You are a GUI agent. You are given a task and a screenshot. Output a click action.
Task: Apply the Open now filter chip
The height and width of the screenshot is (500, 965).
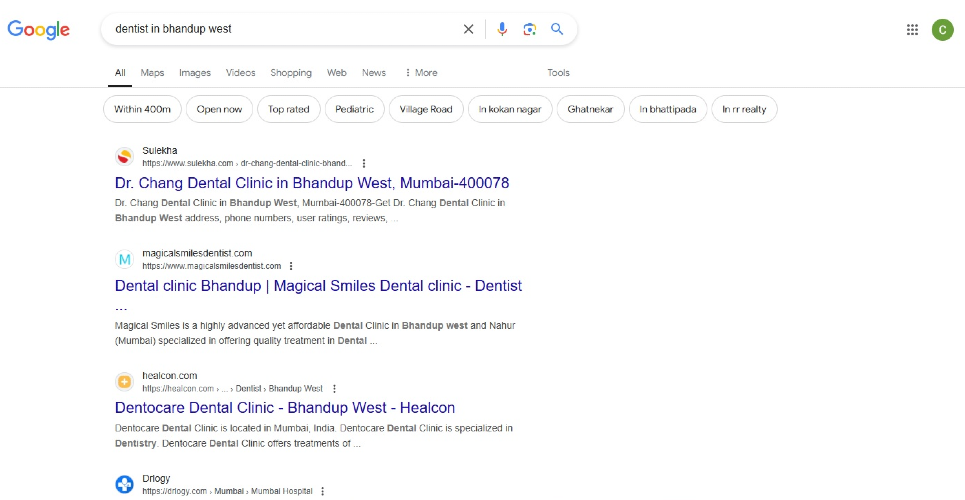[x=219, y=109]
